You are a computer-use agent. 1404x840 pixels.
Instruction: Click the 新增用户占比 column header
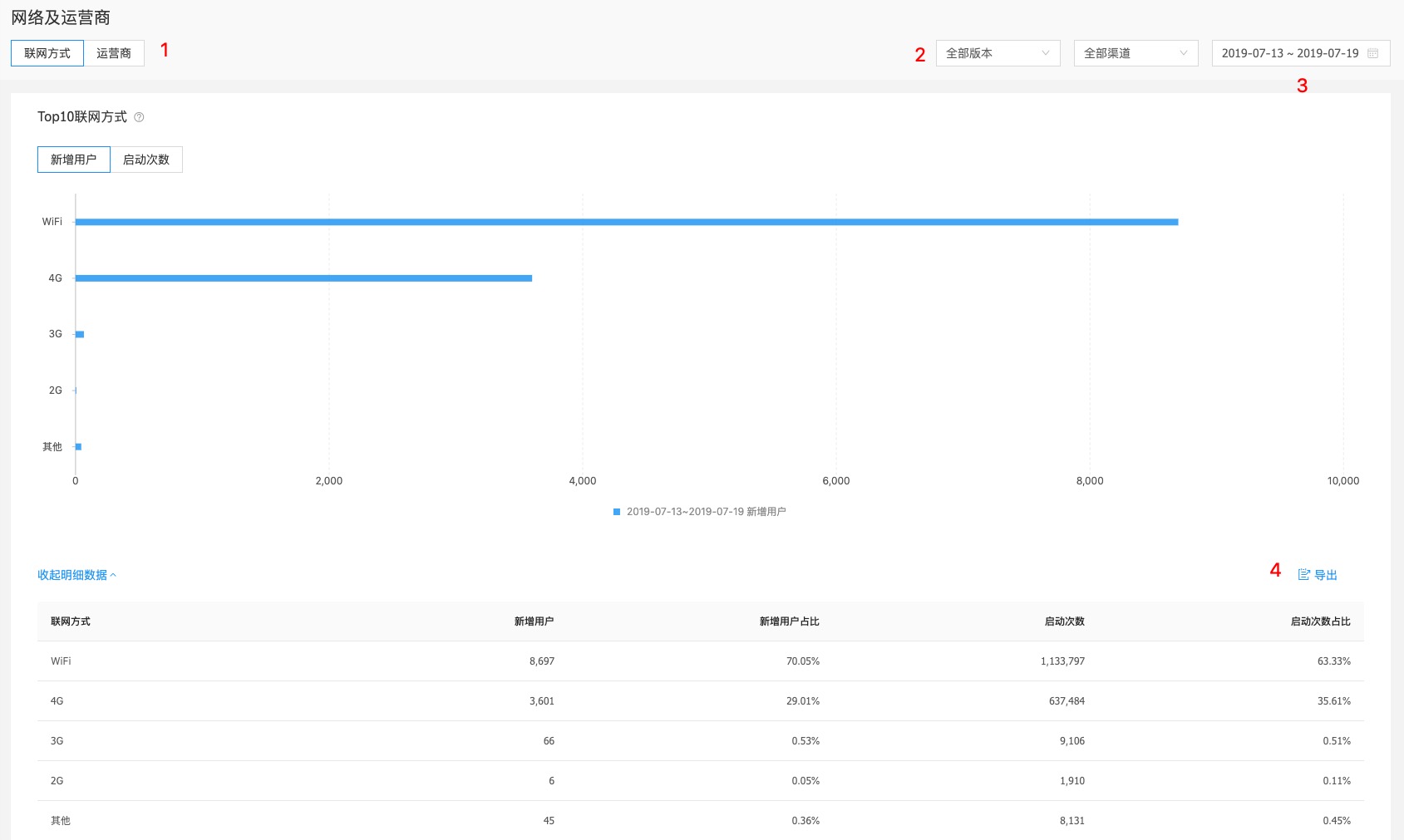click(x=789, y=621)
